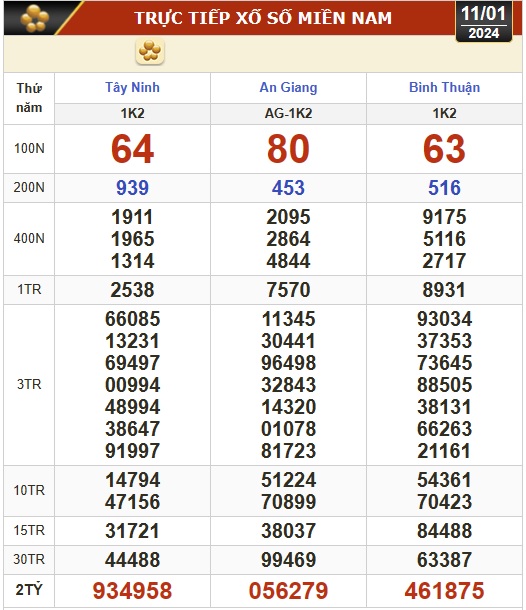
Task: Click Bình Thuận number 54361
Action: point(444,480)
